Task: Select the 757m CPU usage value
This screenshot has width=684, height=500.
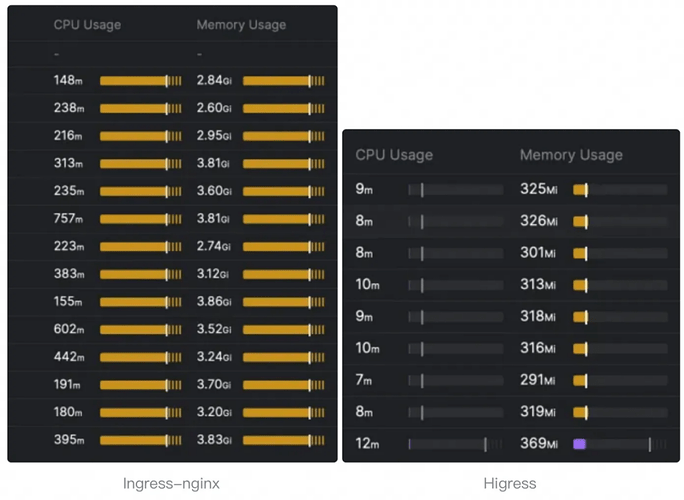Action: click(x=69, y=219)
